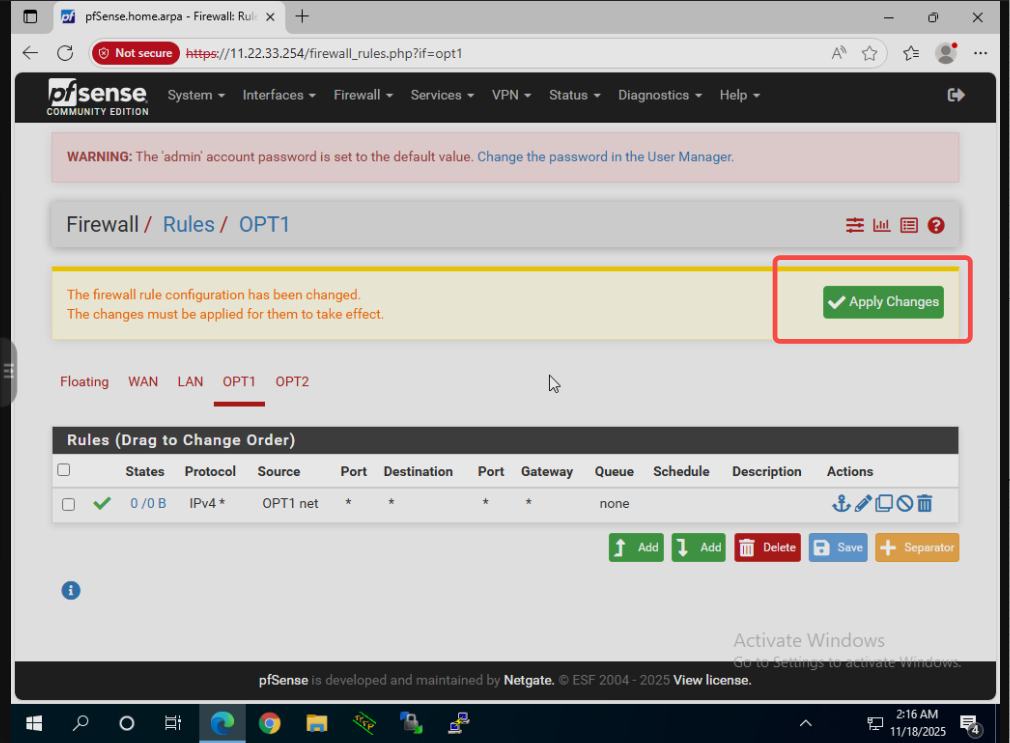Open browser profile avatar
The height and width of the screenshot is (743, 1010).
(x=946, y=53)
